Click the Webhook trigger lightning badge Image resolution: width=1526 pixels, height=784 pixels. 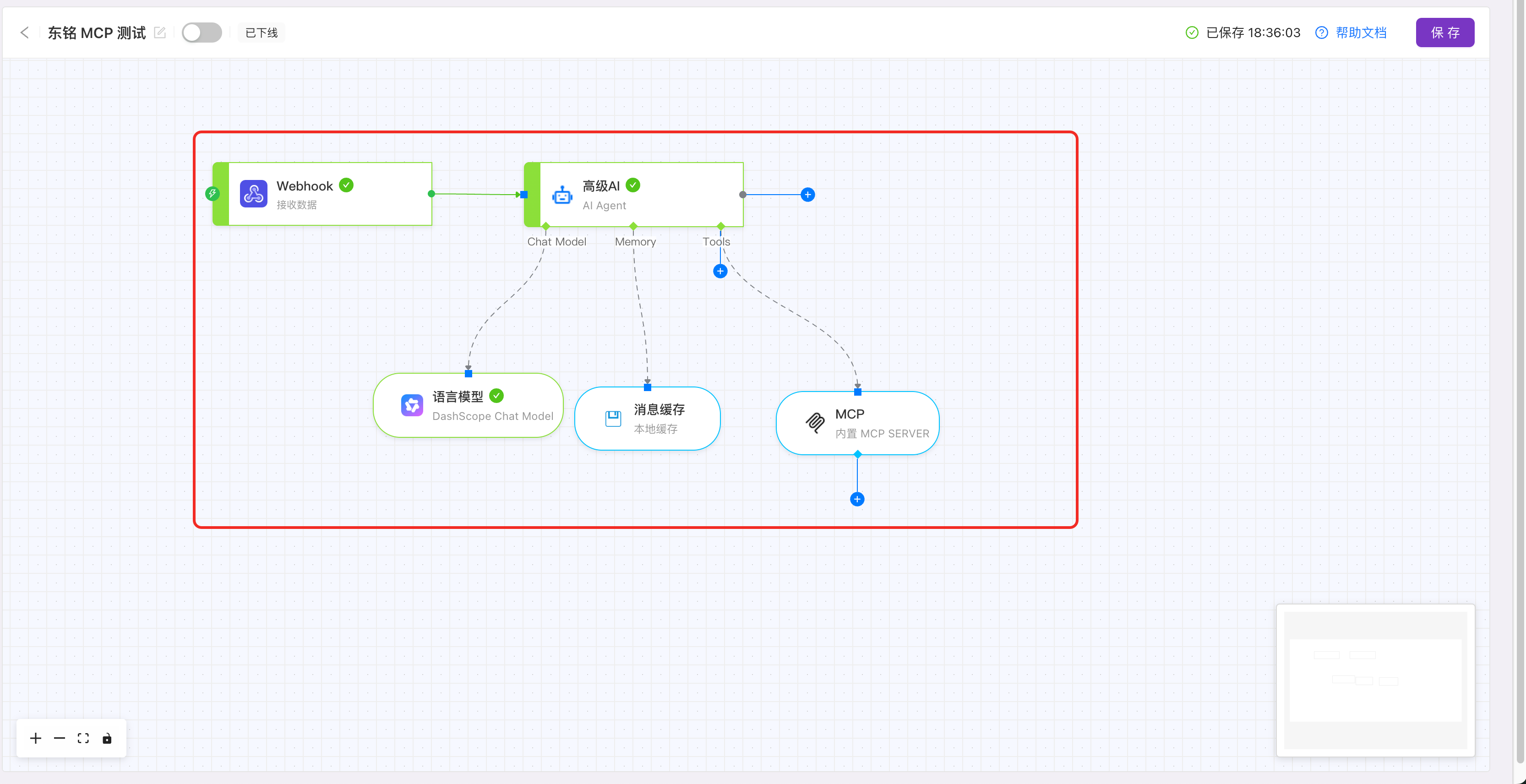212,194
